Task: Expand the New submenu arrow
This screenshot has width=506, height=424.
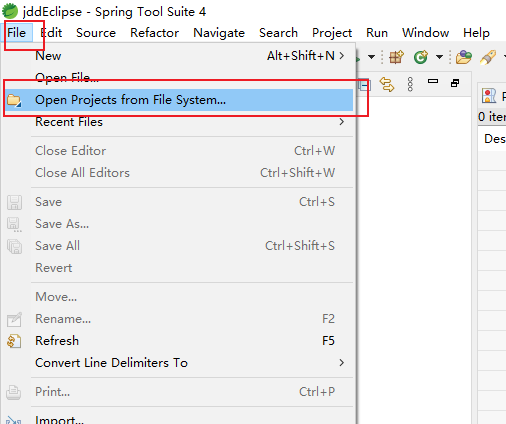Action: [x=342, y=55]
